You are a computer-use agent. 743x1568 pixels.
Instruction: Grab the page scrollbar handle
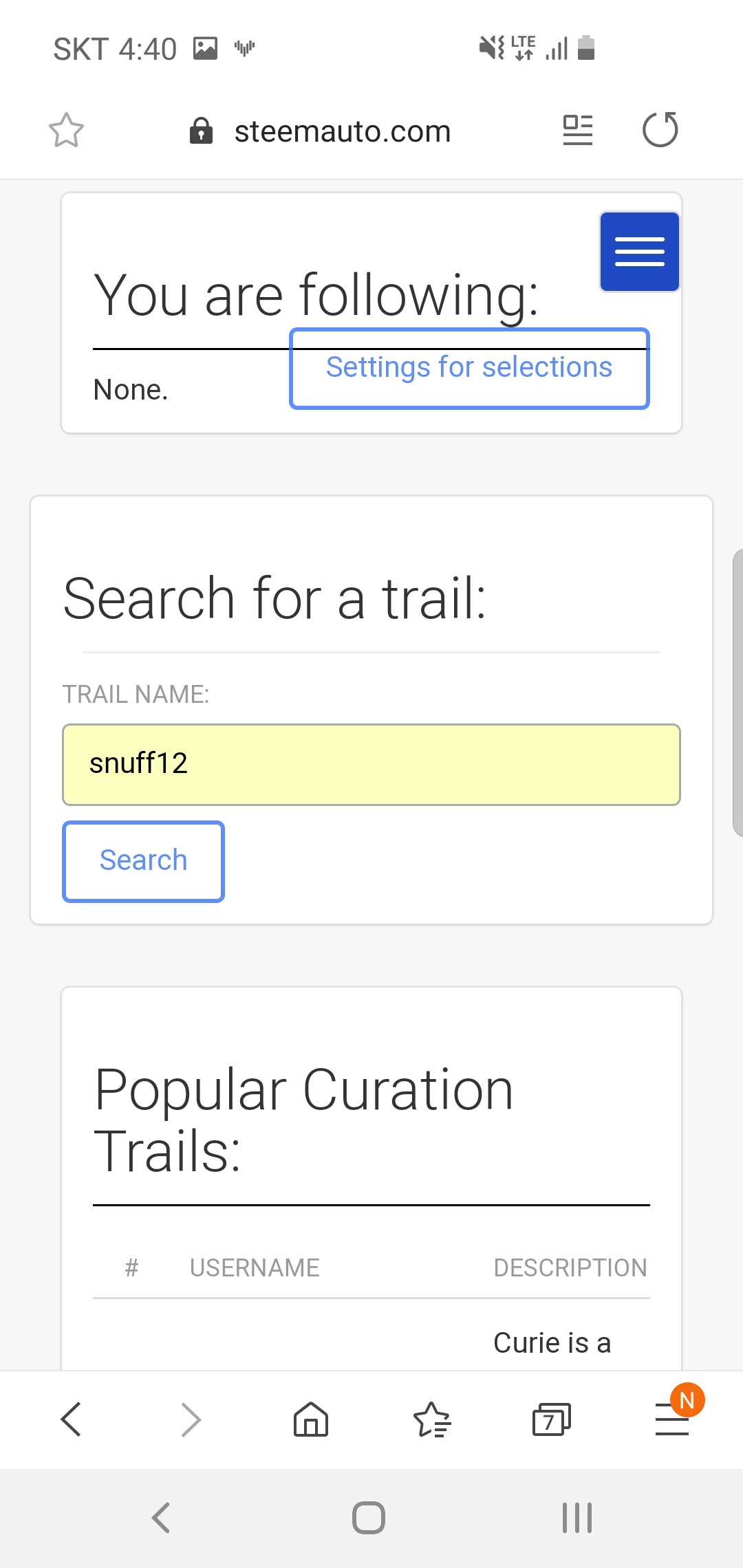(737, 693)
